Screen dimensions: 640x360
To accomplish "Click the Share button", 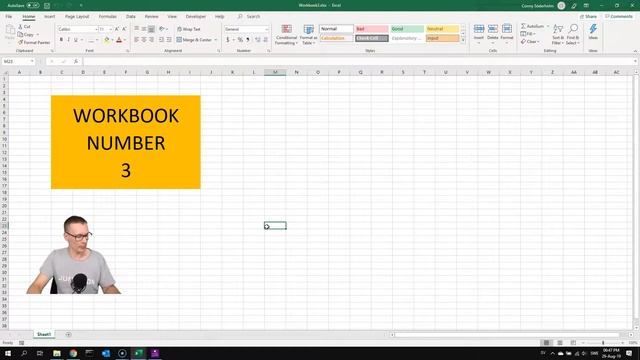I will [588, 17].
